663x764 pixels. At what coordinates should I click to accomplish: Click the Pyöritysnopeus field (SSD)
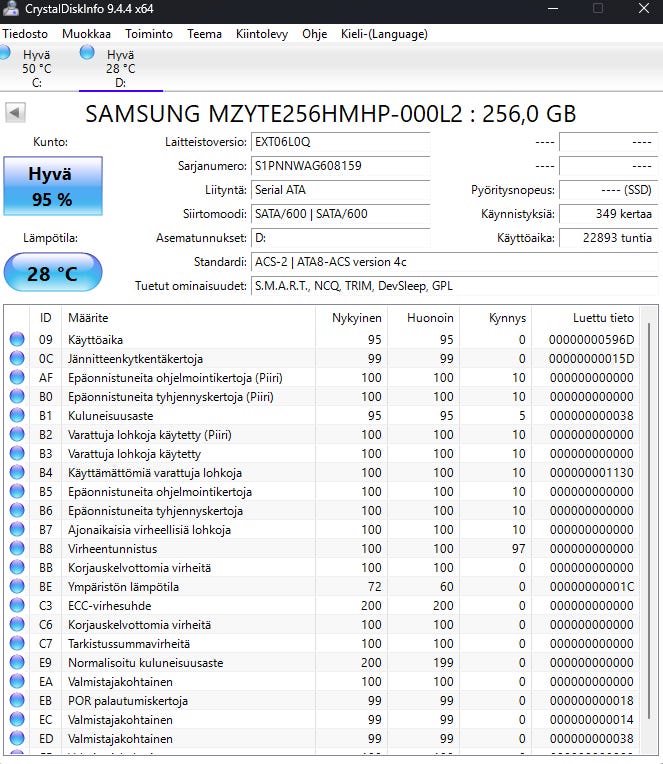608,190
